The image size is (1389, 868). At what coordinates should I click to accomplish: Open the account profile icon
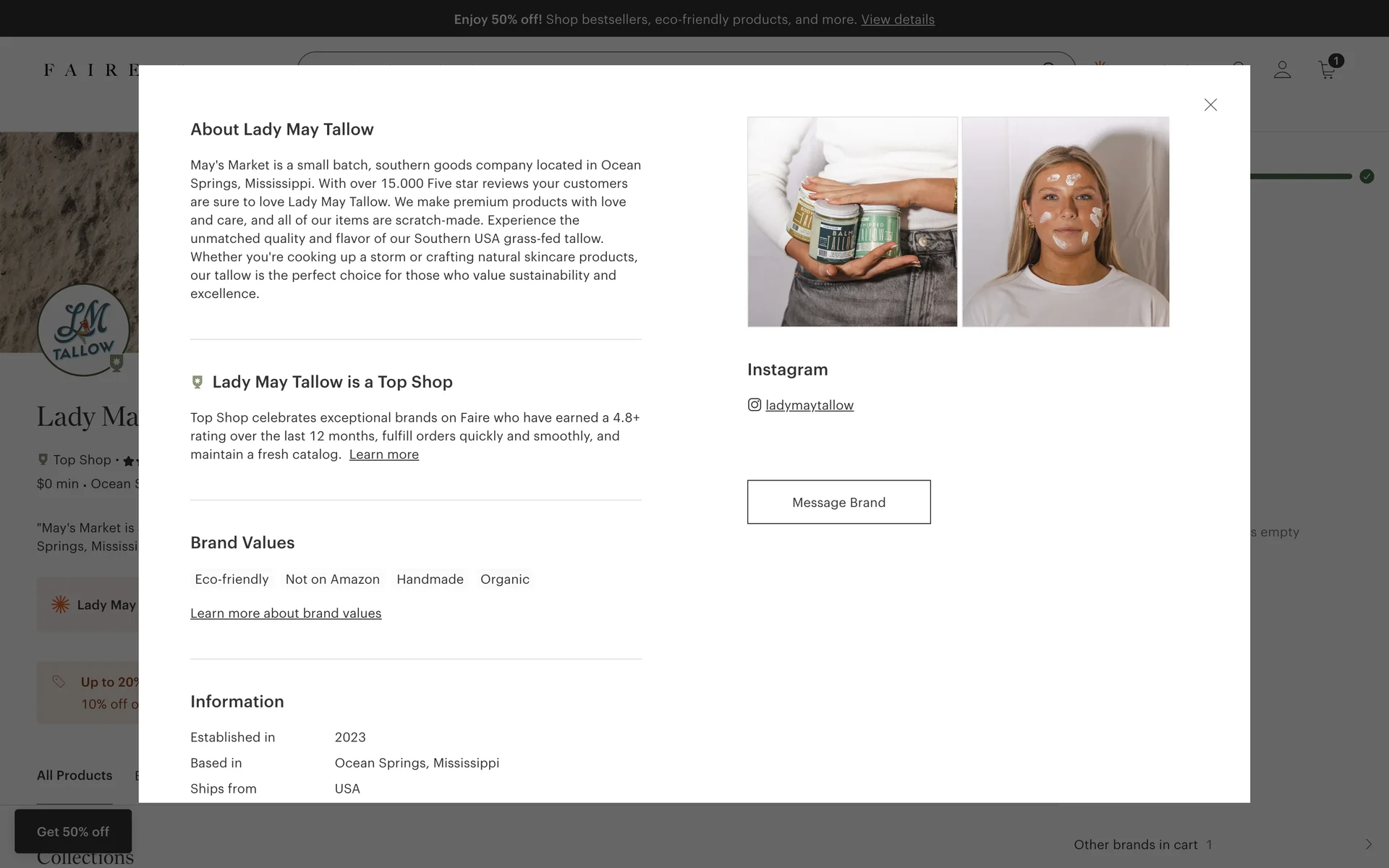coord(1282,69)
